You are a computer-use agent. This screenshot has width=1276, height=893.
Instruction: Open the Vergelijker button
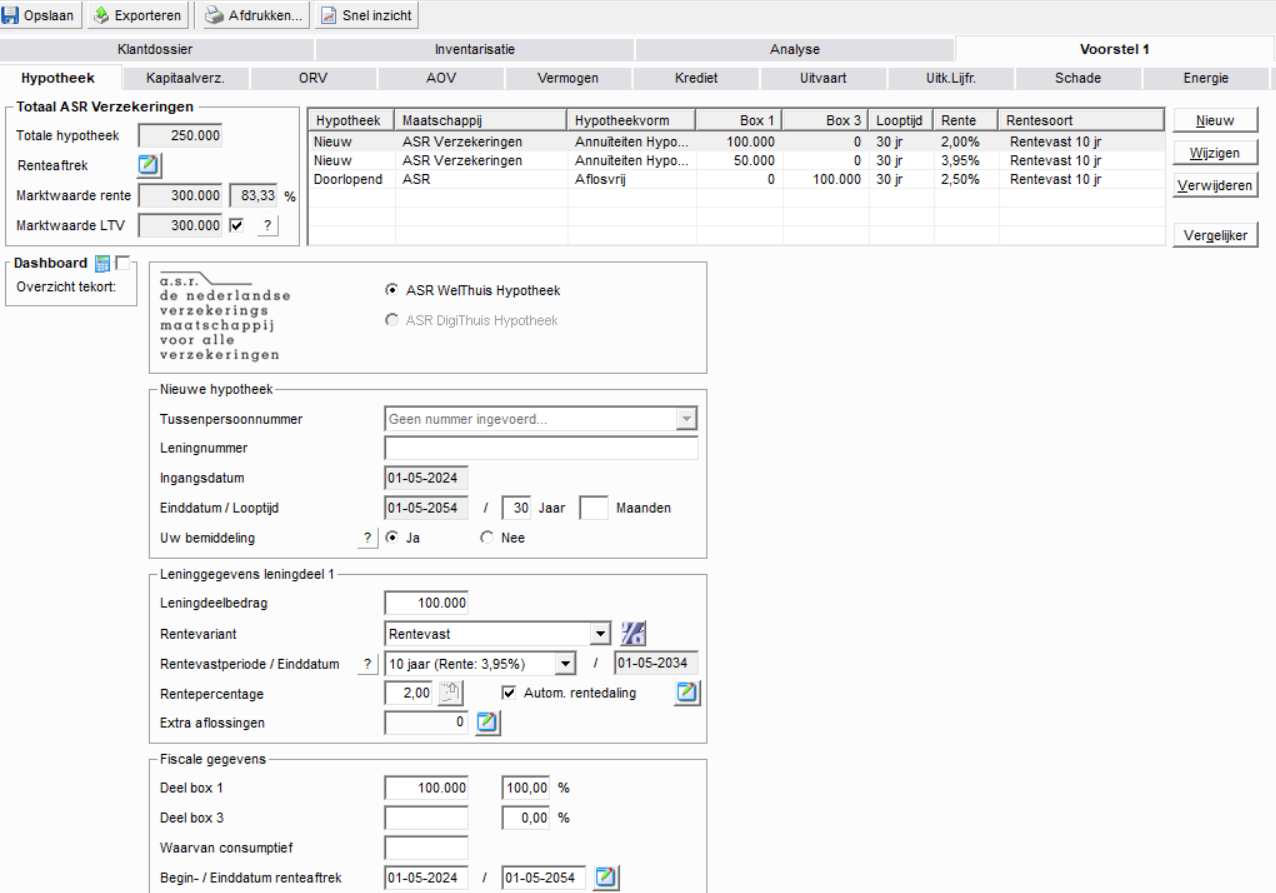click(x=1215, y=236)
